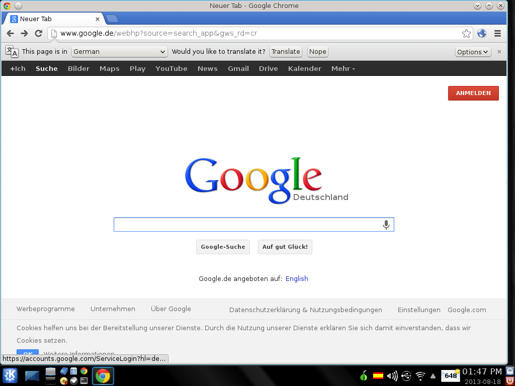
Task: Select +Ich in the Google bar
Action: coord(18,69)
